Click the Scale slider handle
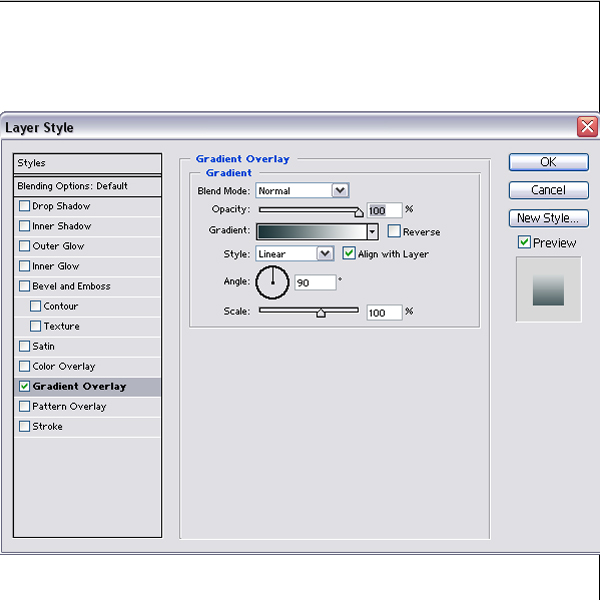The width and height of the screenshot is (600, 600). tap(321, 313)
